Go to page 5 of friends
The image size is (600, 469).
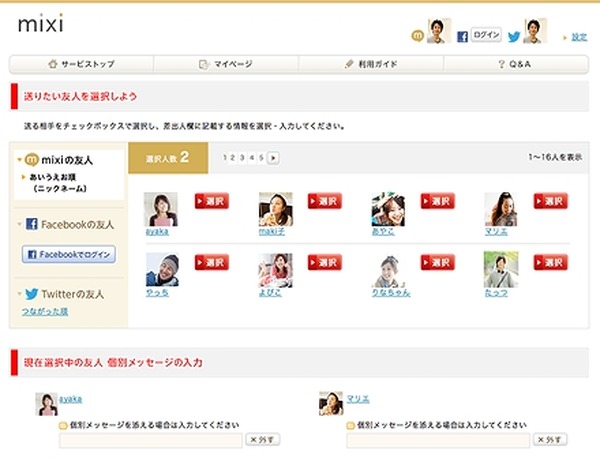(x=261, y=158)
